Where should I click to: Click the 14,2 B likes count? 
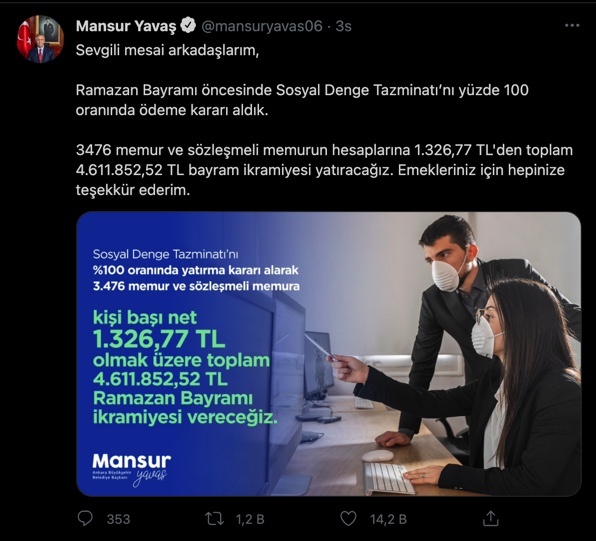click(x=388, y=519)
